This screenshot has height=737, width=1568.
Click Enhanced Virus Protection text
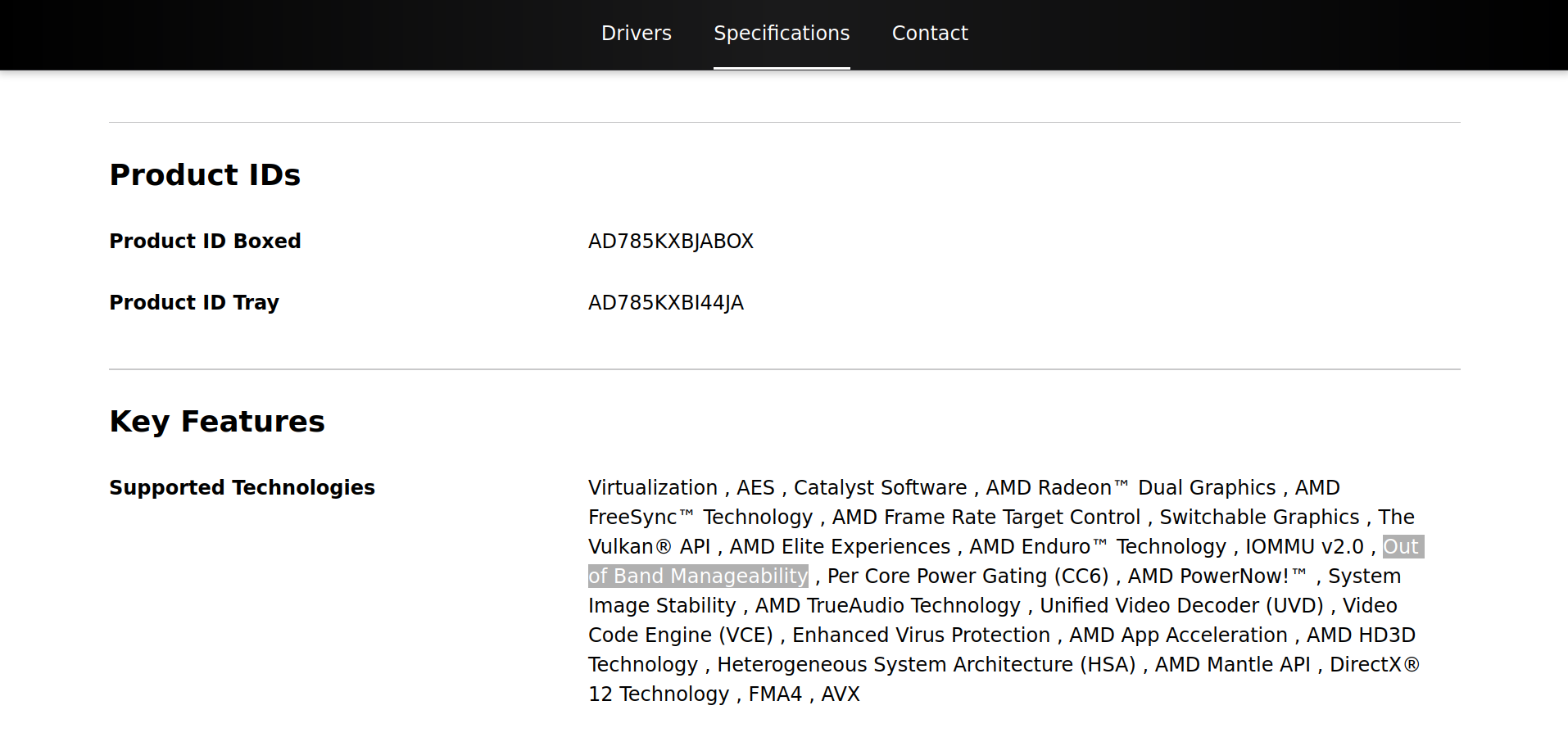pos(921,635)
